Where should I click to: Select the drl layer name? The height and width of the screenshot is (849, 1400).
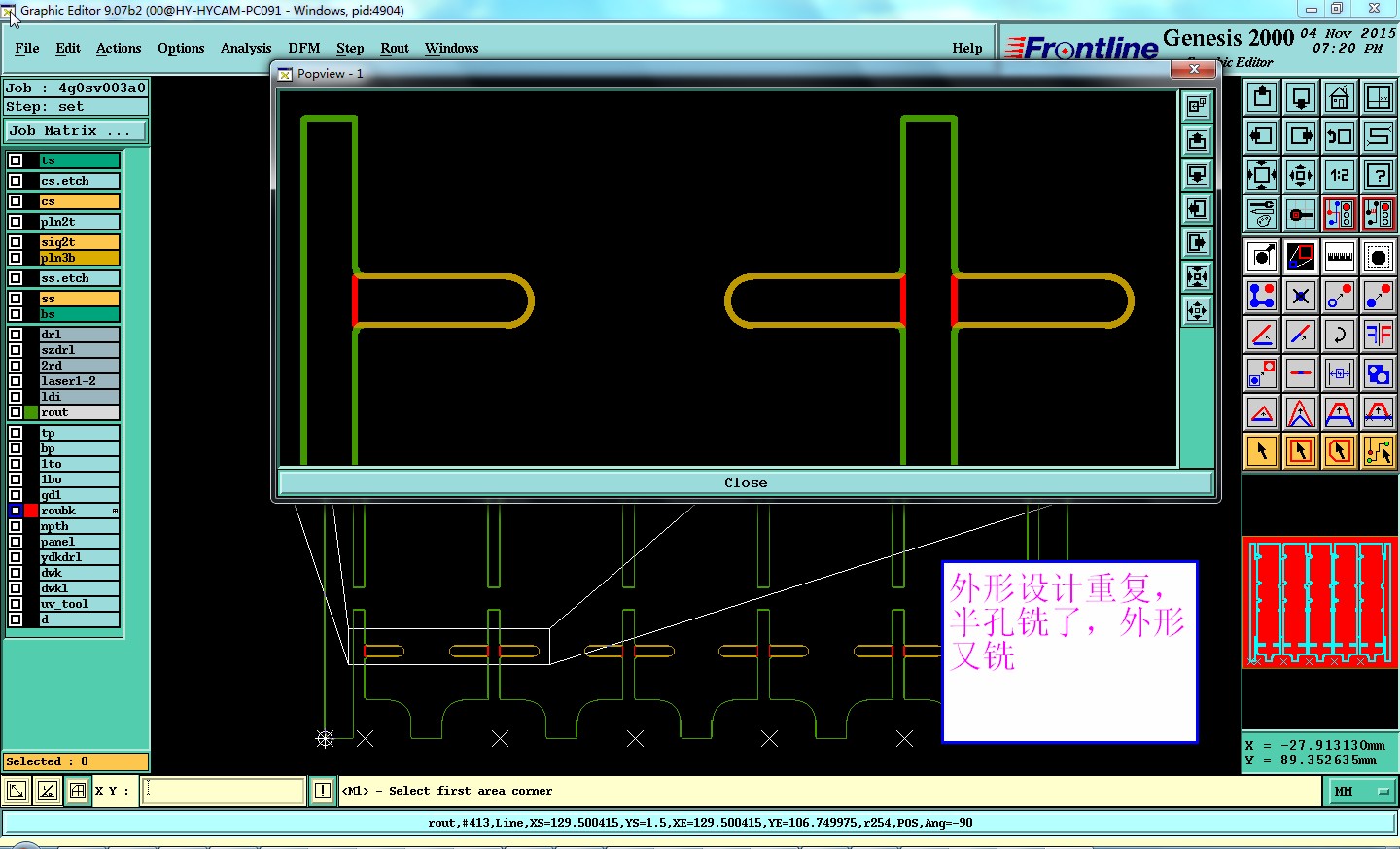pos(79,335)
